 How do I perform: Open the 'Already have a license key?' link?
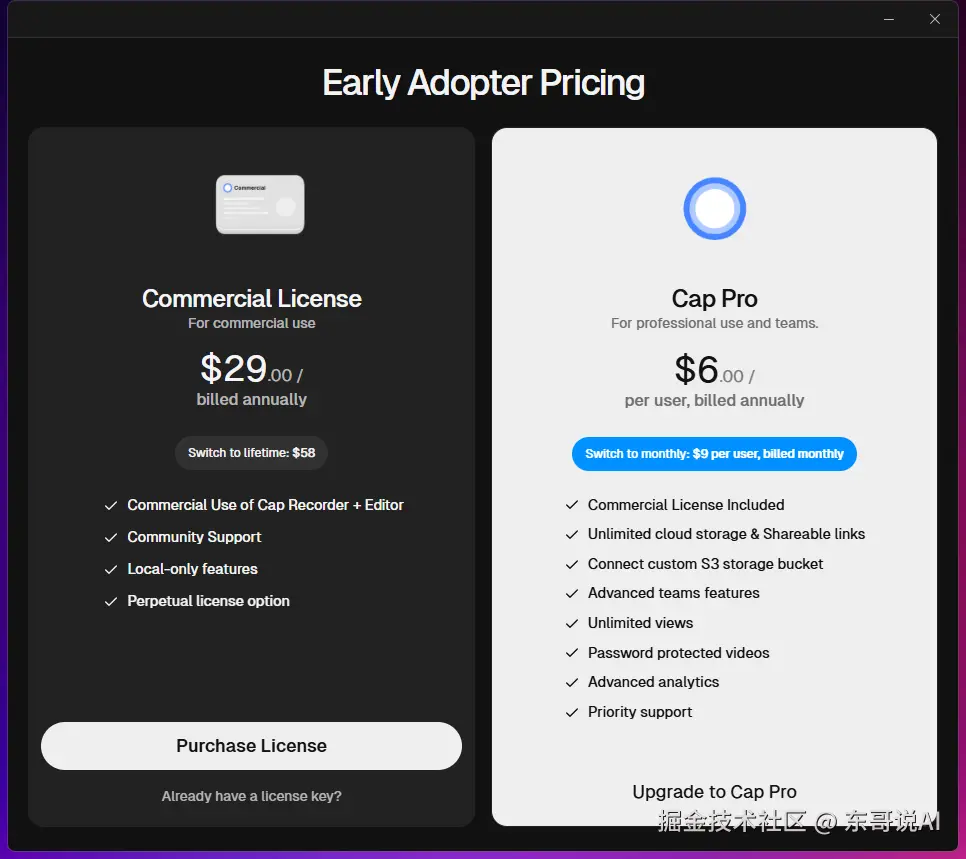(x=251, y=796)
